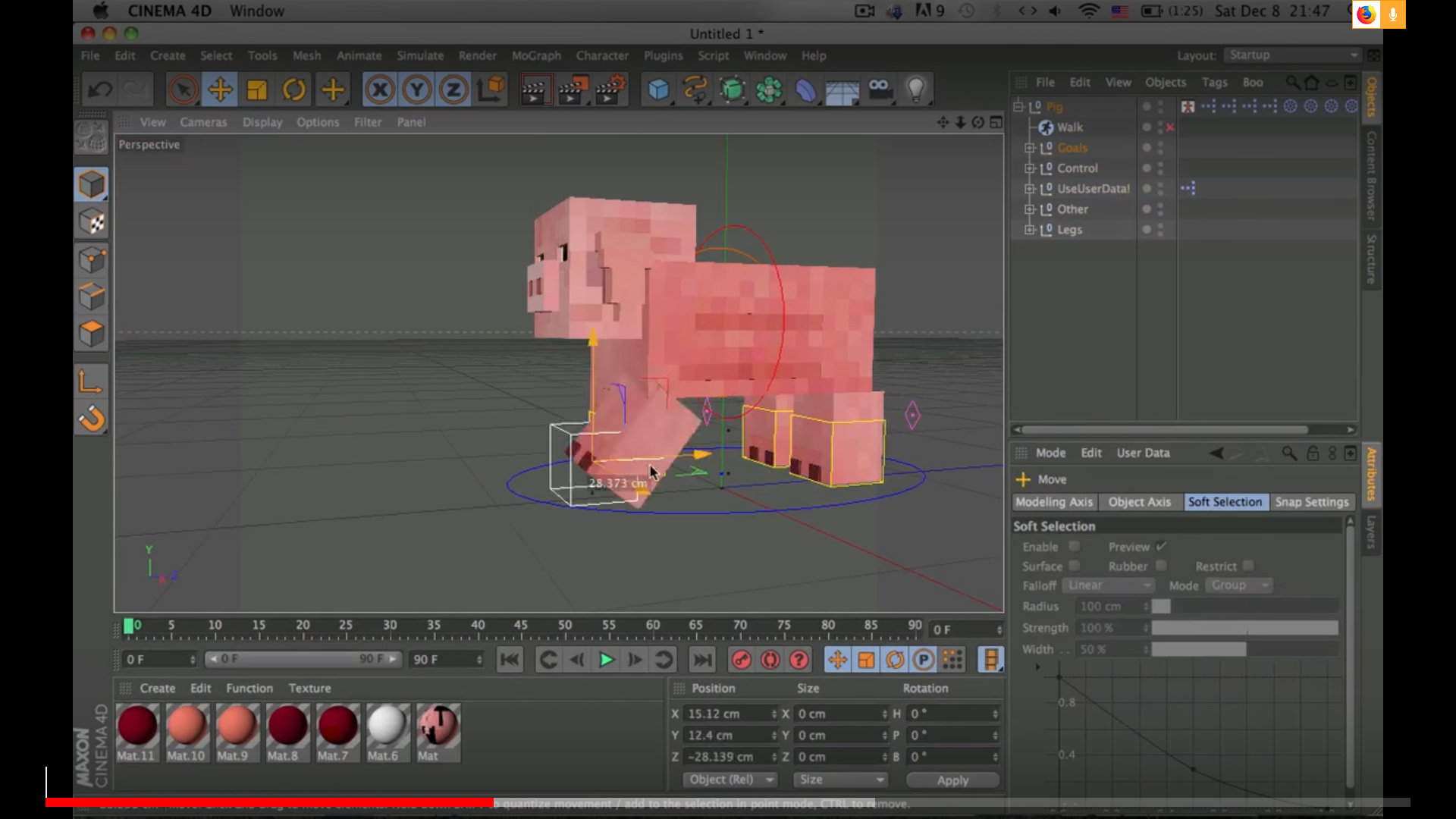Expand the Control object

coord(1029,168)
